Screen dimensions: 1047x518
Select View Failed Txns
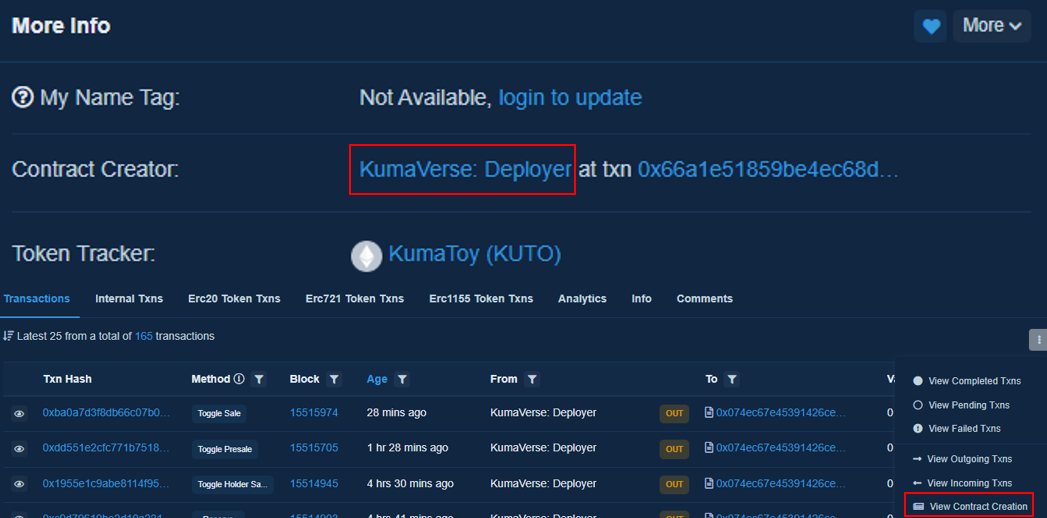pos(957,429)
